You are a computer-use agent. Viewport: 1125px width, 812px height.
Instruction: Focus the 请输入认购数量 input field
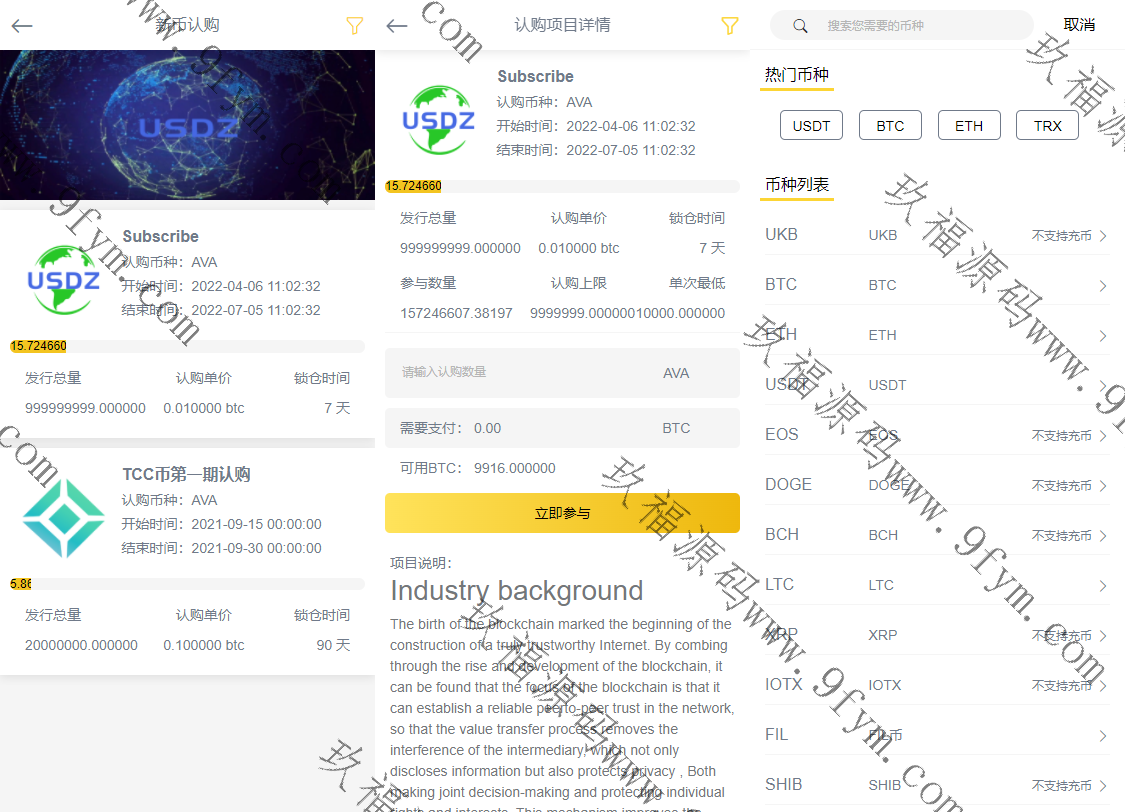tap(520, 373)
